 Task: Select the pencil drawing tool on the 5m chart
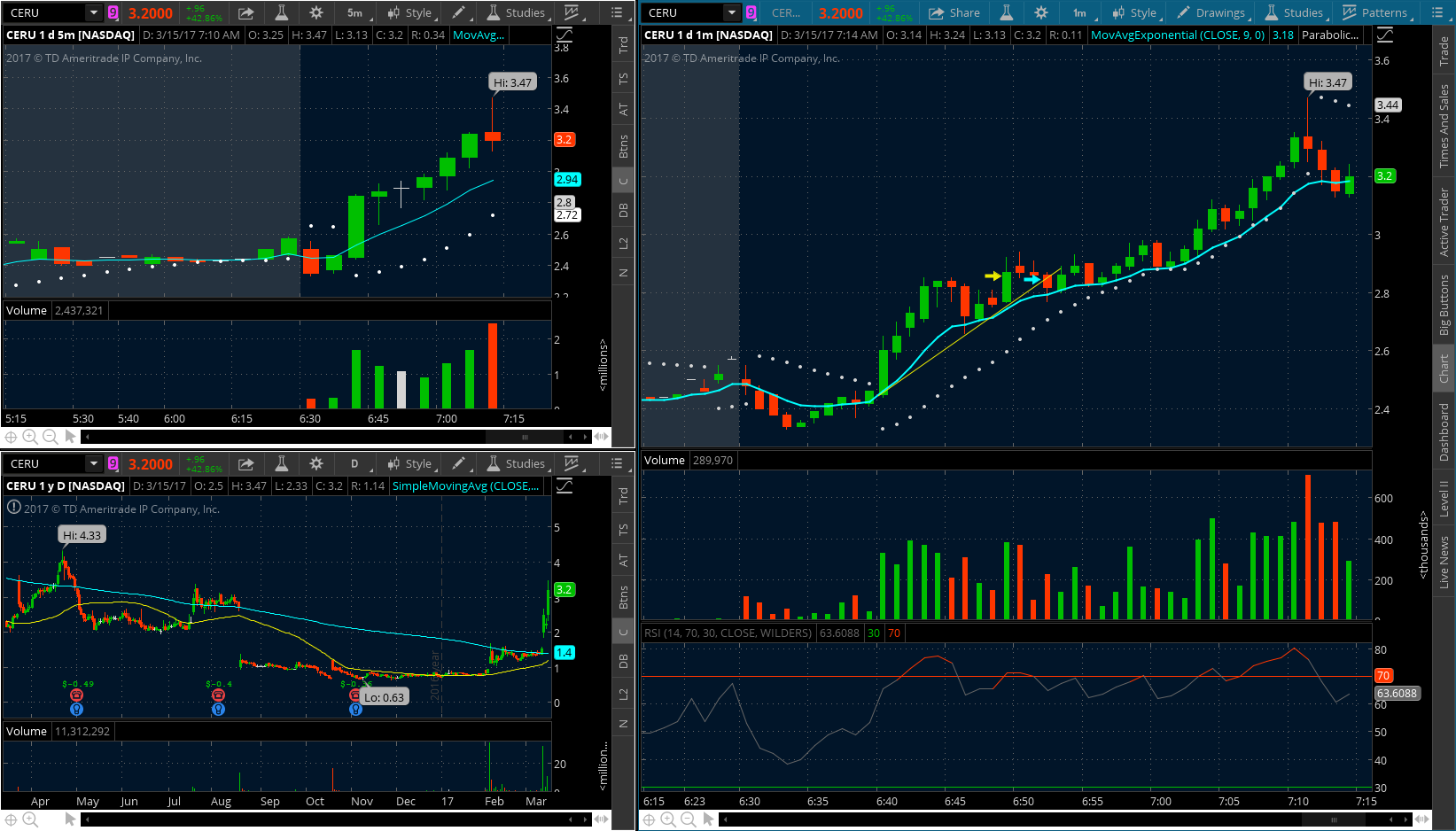[x=458, y=12]
